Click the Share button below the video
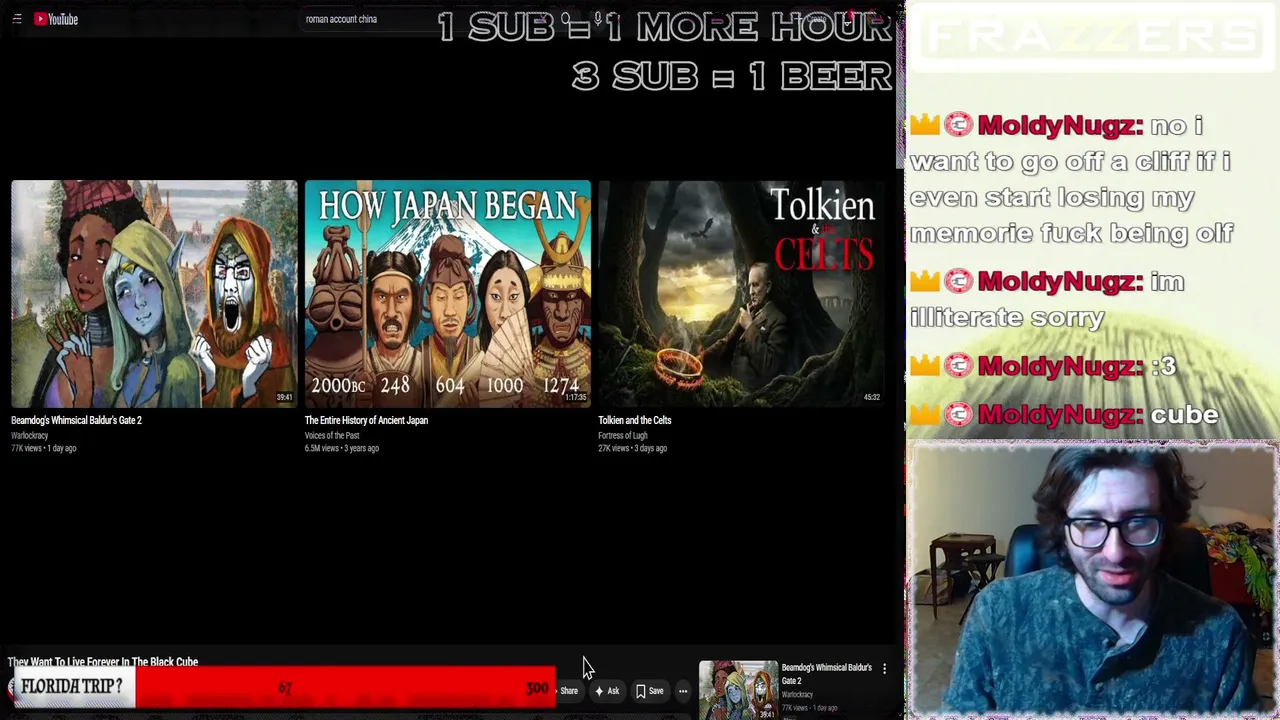Viewport: 1280px width, 720px height. click(569, 691)
